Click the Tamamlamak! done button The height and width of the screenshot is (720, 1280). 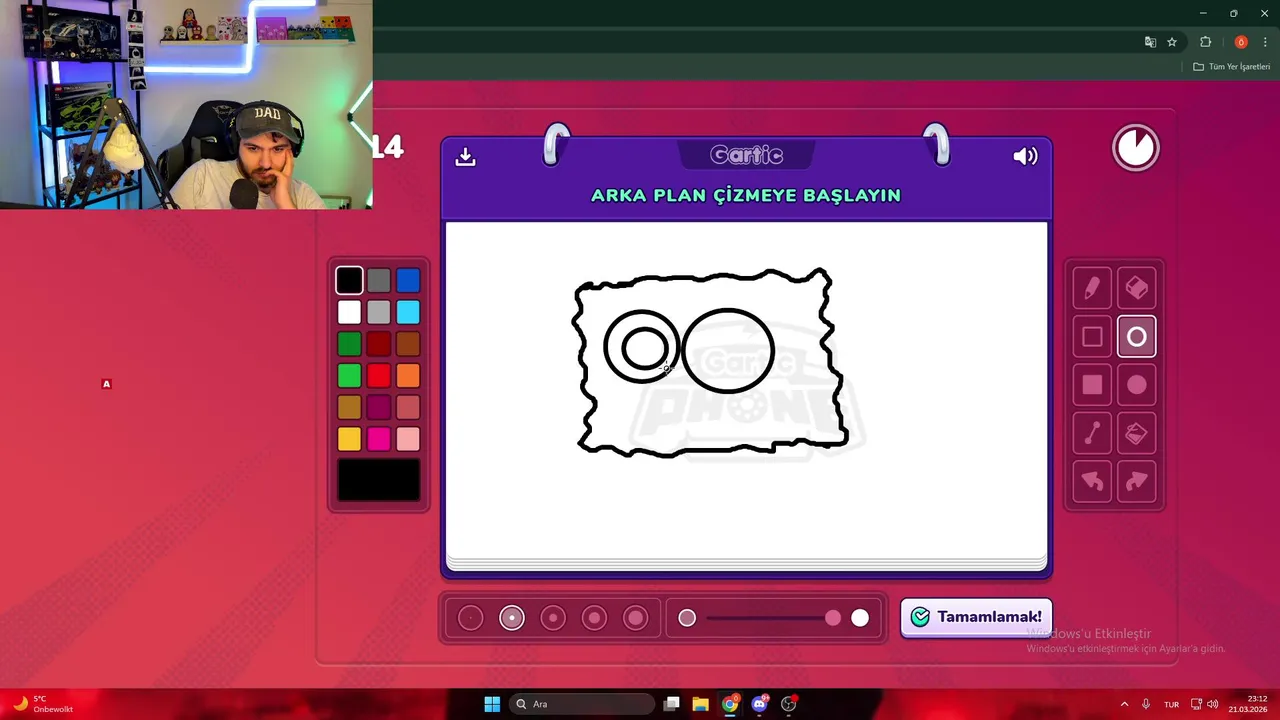pos(976,617)
